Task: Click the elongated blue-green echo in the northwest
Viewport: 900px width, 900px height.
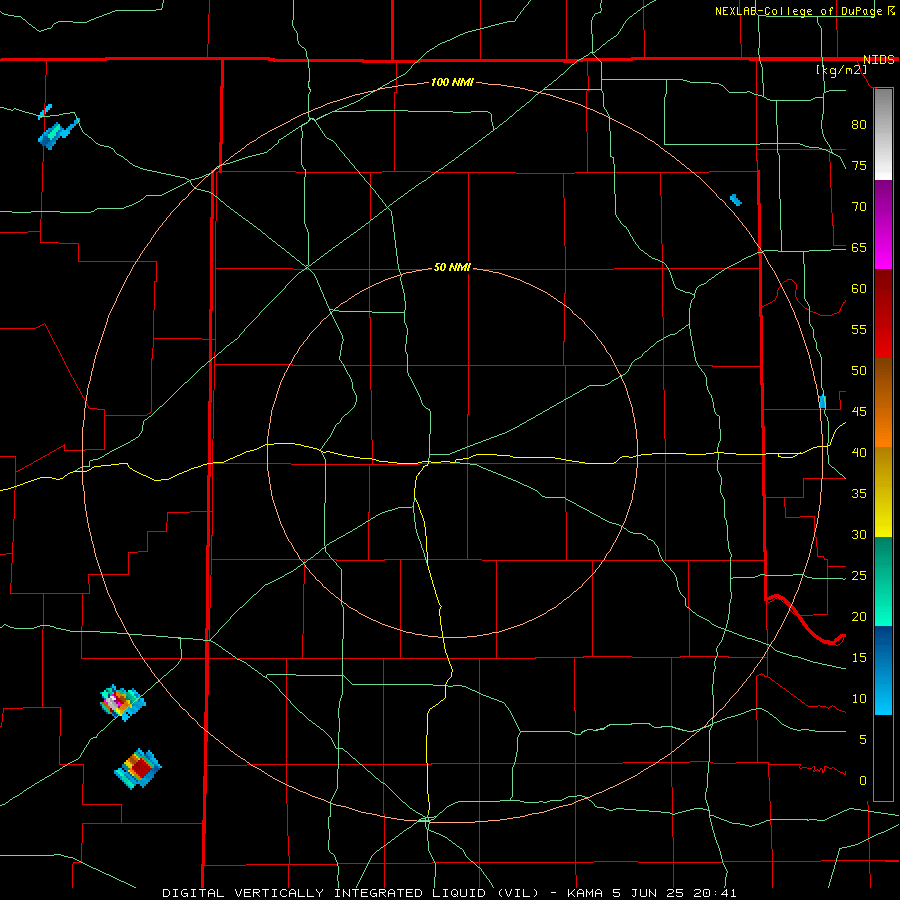Action: (59, 133)
